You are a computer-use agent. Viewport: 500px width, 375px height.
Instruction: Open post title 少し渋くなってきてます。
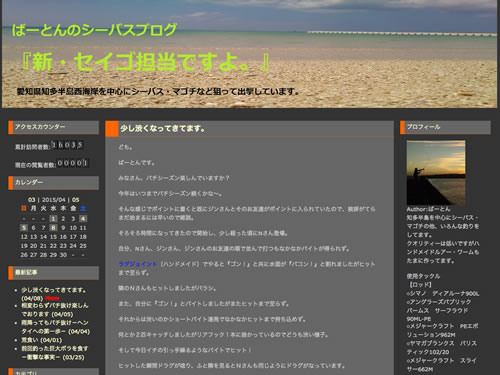click(x=163, y=128)
